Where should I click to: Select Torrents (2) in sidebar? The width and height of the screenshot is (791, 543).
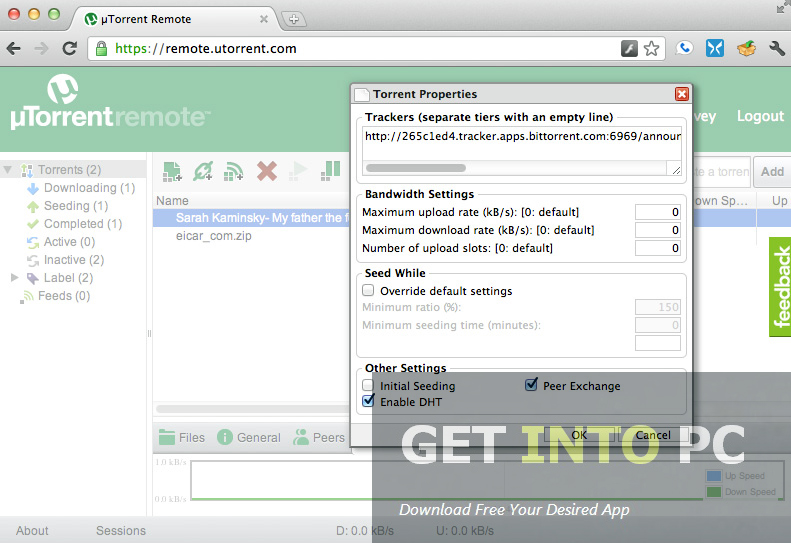(70, 170)
